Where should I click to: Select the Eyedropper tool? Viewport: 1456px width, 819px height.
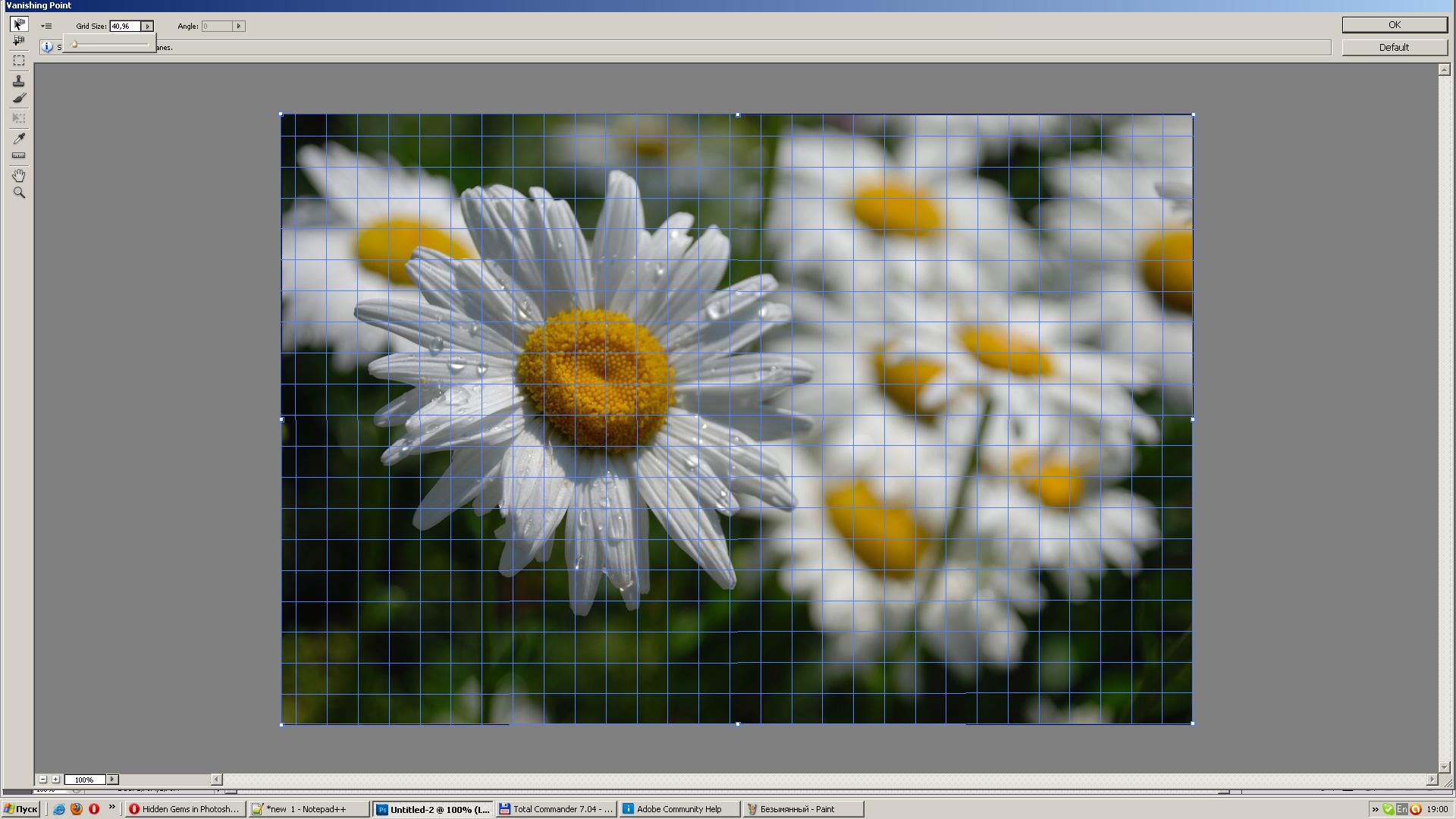(19, 138)
